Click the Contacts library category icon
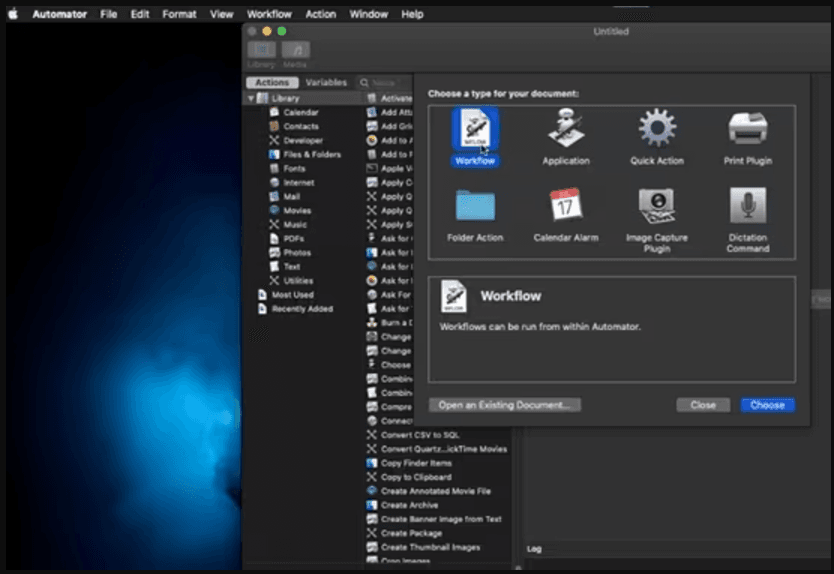Image resolution: width=834 pixels, height=574 pixels. point(274,126)
